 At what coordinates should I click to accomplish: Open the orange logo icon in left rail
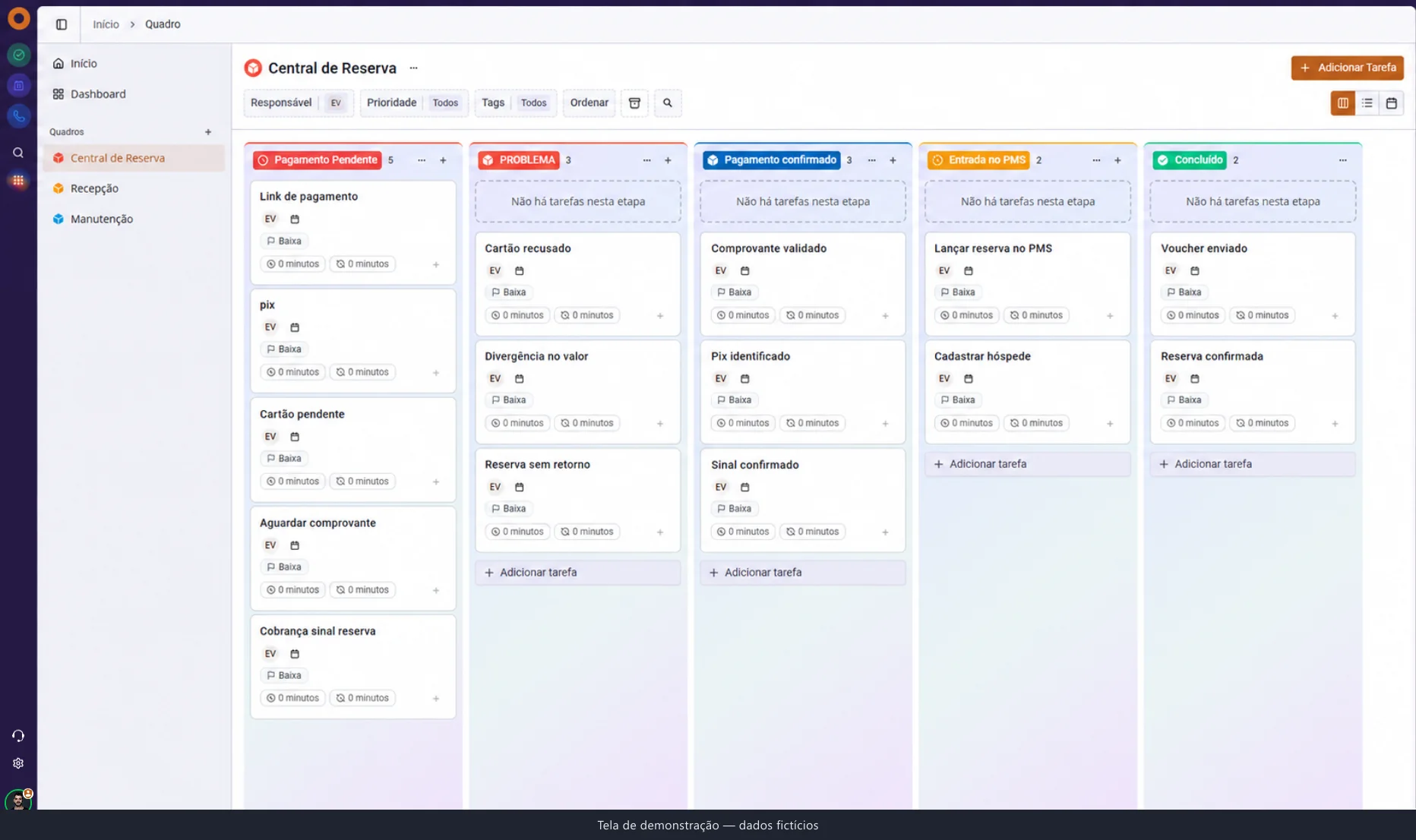tap(18, 18)
